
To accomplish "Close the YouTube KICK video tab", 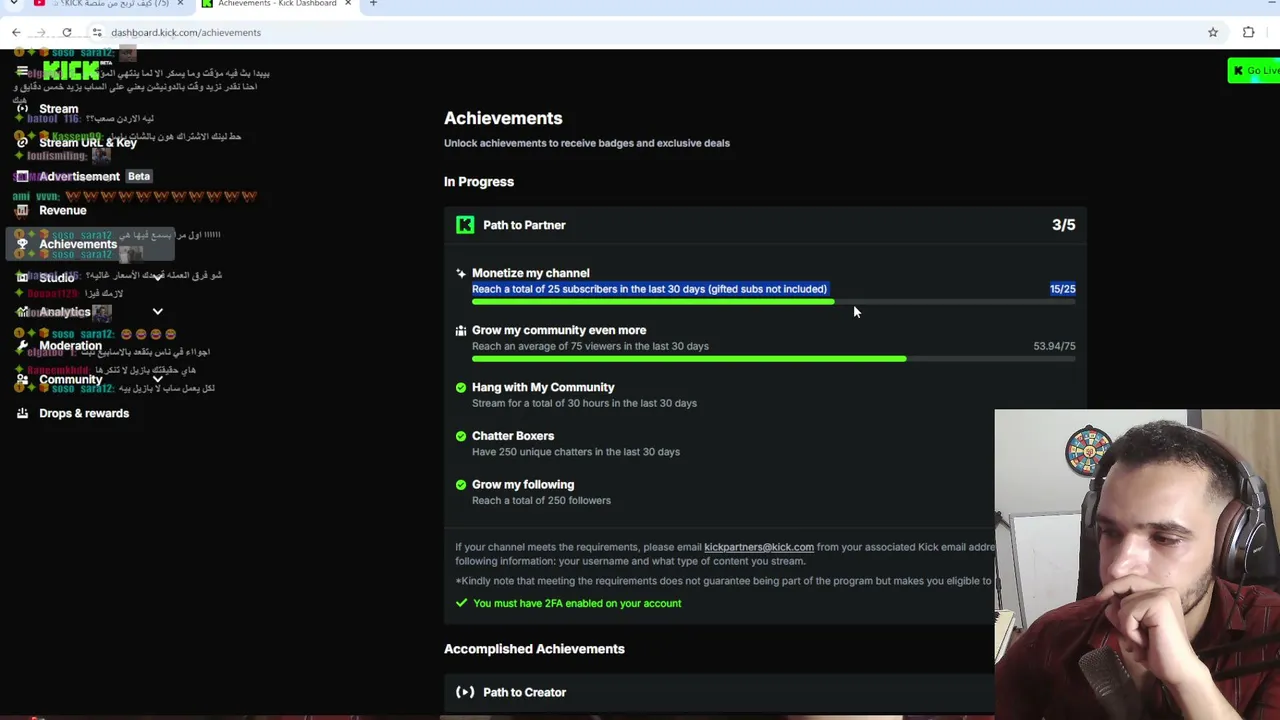I will (180, 3).
